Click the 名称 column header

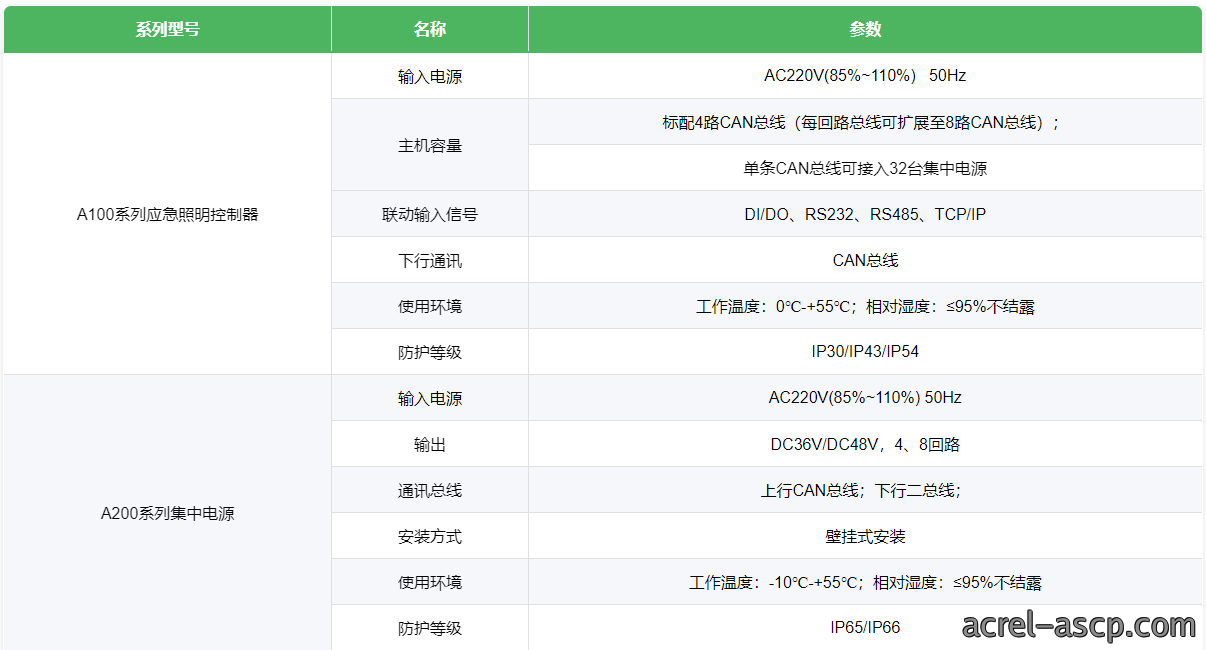[x=430, y=30]
